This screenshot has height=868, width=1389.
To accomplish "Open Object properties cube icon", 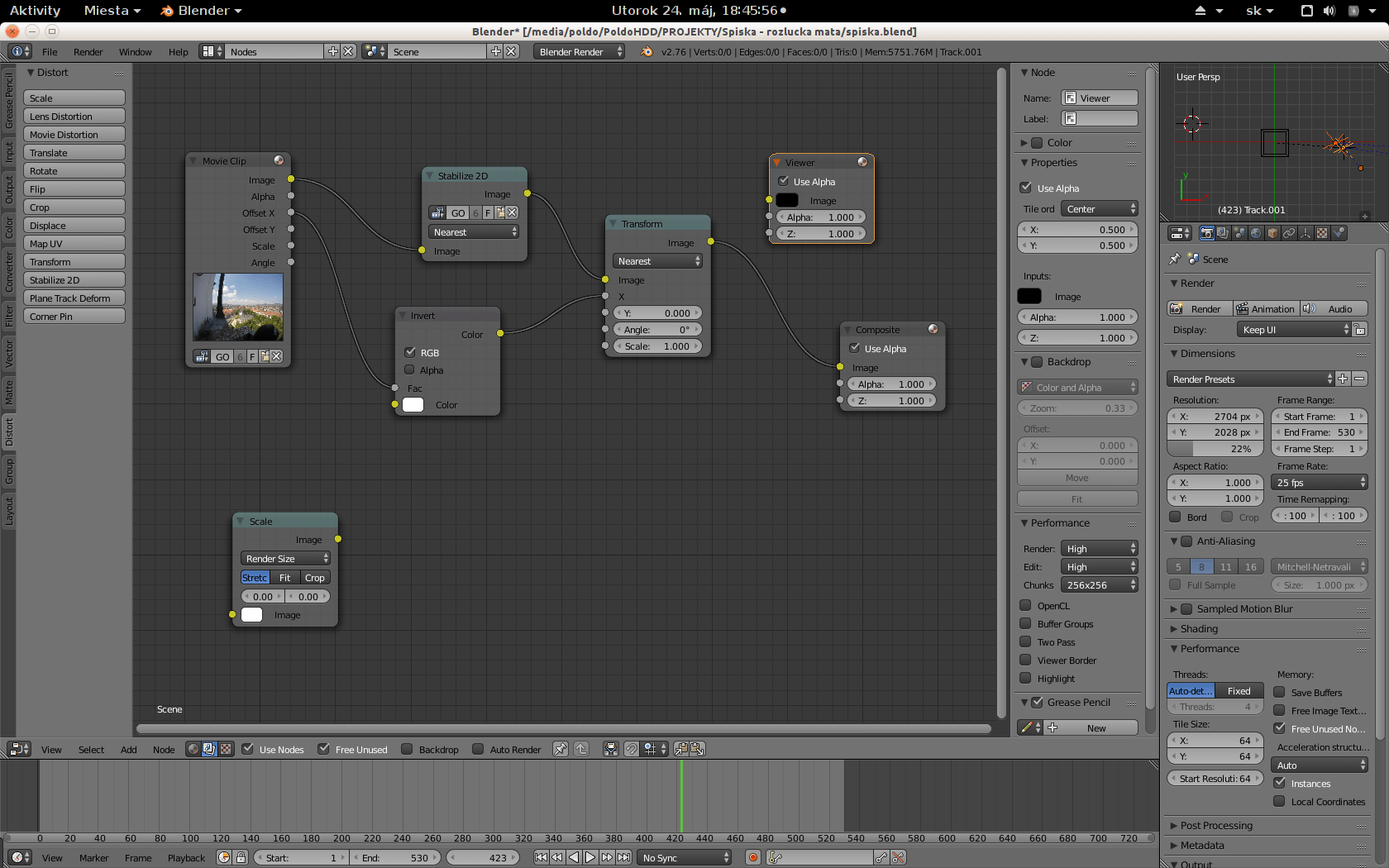I will [x=1272, y=232].
